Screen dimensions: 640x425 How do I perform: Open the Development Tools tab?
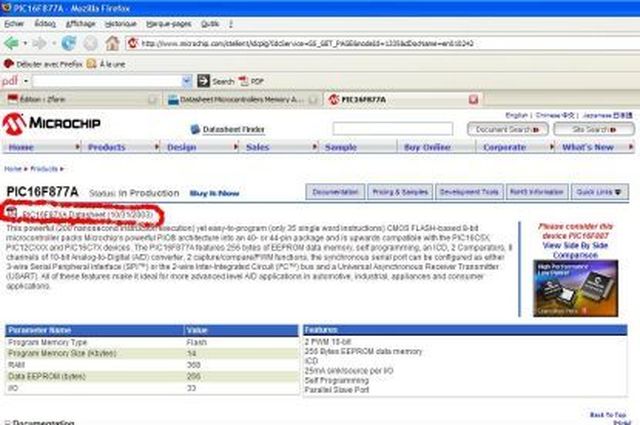[x=469, y=192]
